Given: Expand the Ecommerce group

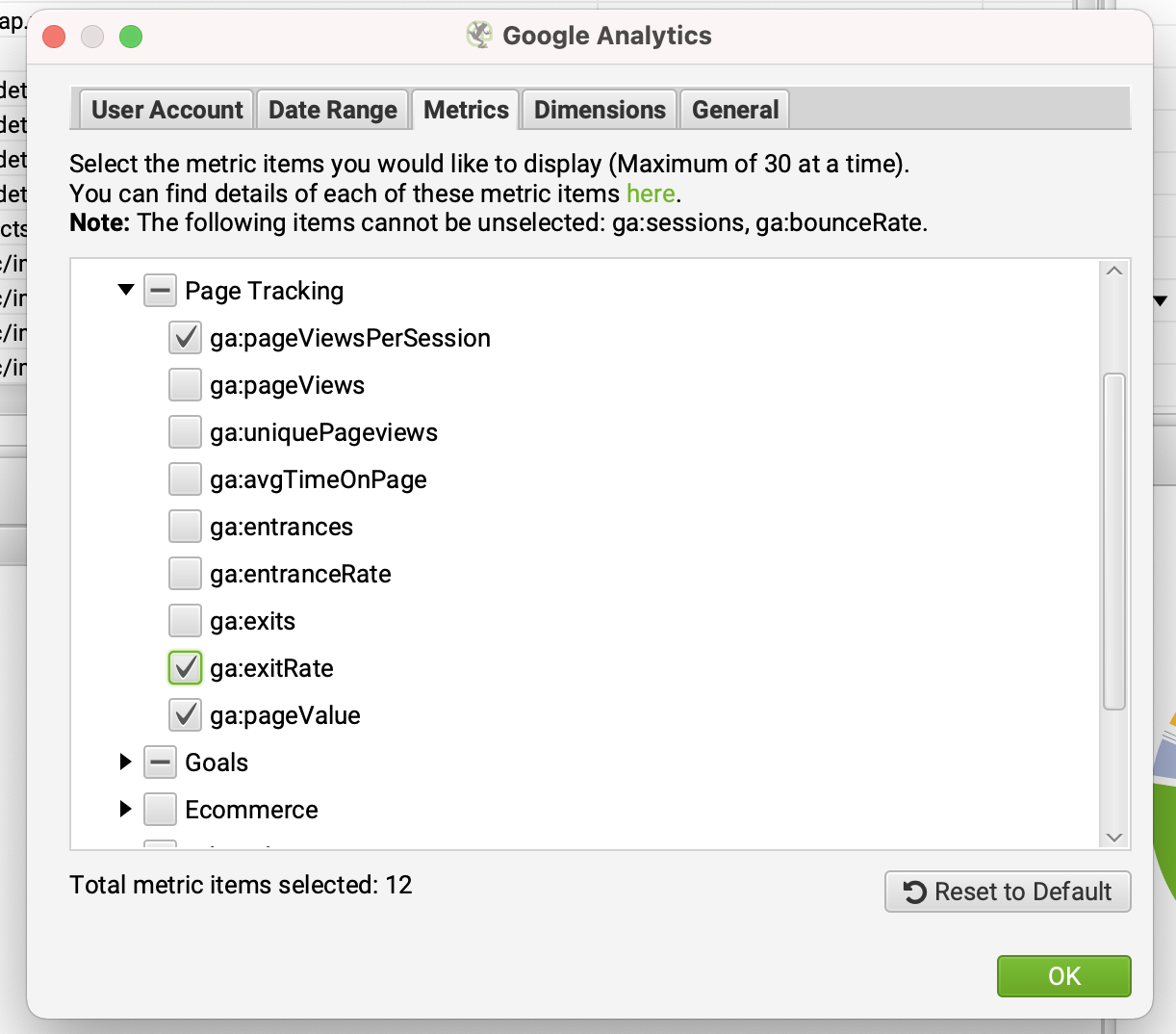Looking at the screenshot, I should click(x=125, y=809).
